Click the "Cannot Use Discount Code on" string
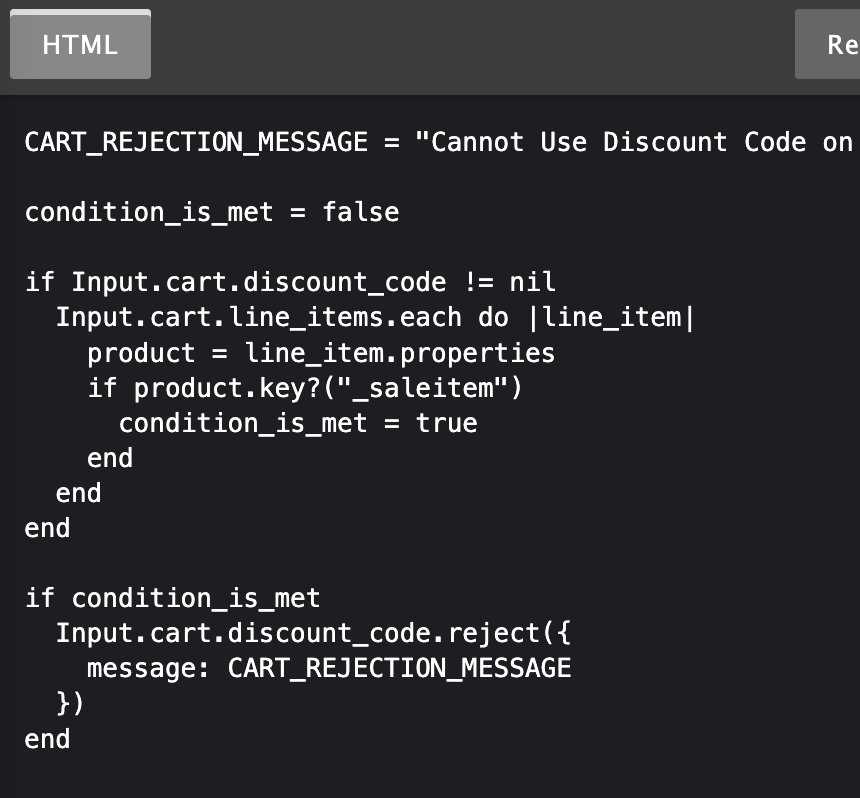The image size is (860, 798). click(640, 142)
